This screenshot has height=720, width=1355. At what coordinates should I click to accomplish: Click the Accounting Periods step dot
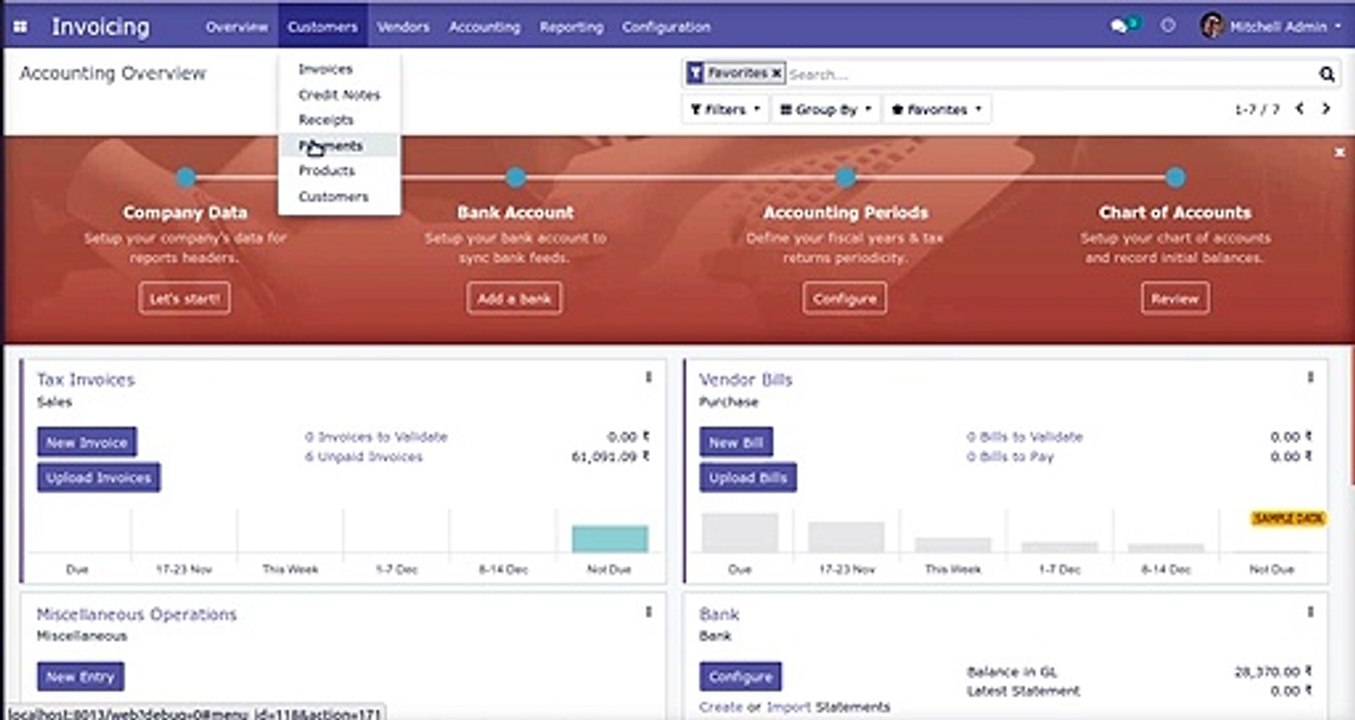[x=845, y=178]
